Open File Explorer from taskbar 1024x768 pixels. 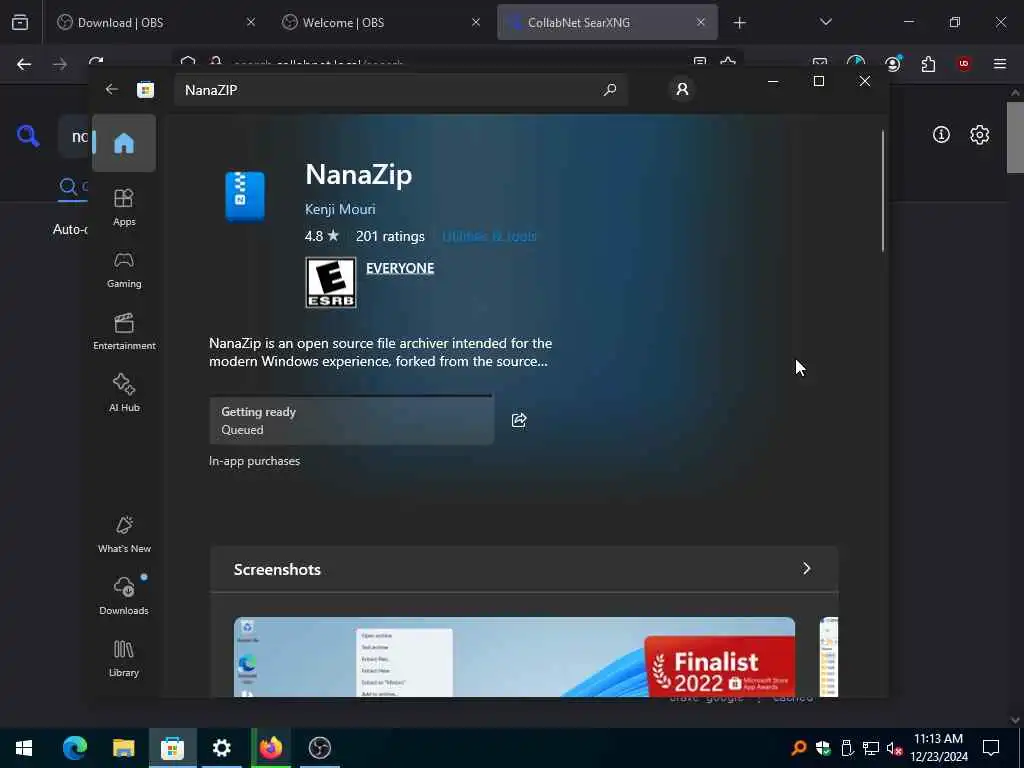click(123, 748)
